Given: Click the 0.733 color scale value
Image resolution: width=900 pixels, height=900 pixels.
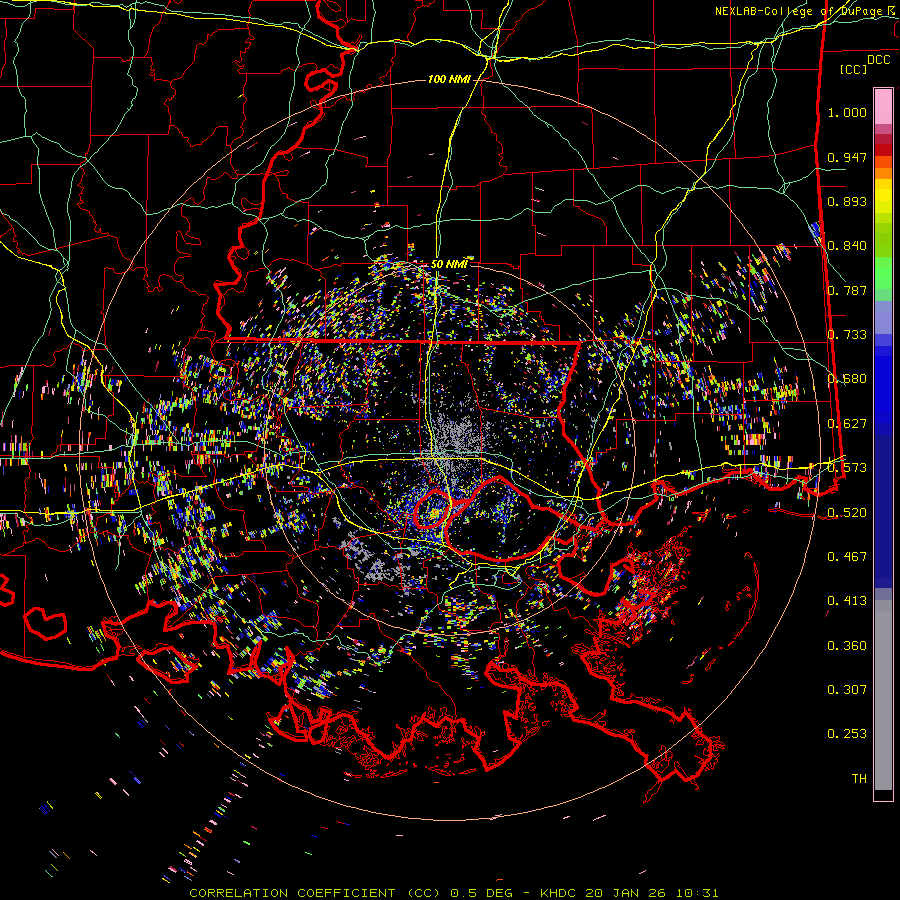Looking at the screenshot, I should pos(847,335).
